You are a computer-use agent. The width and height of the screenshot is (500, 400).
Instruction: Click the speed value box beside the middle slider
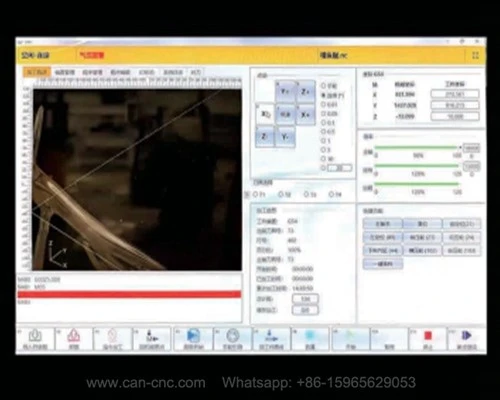(x=472, y=166)
